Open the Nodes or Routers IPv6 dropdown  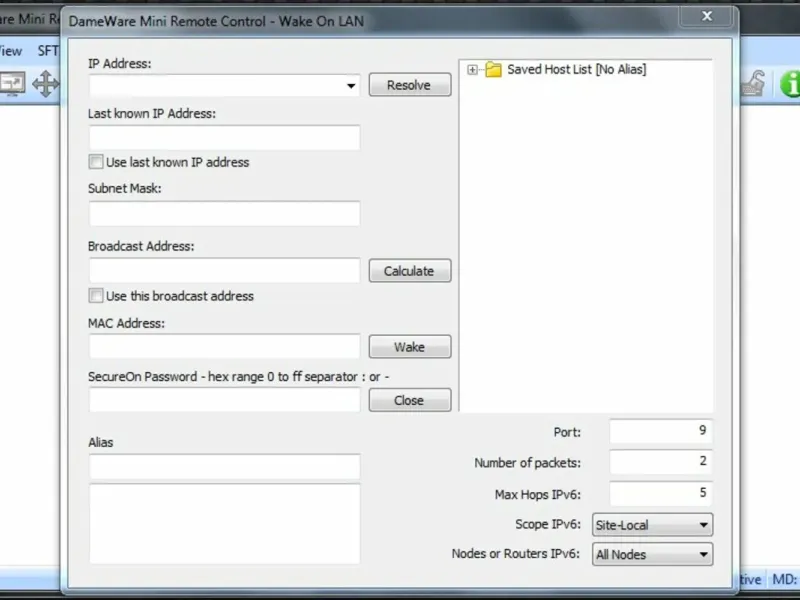coord(652,554)
